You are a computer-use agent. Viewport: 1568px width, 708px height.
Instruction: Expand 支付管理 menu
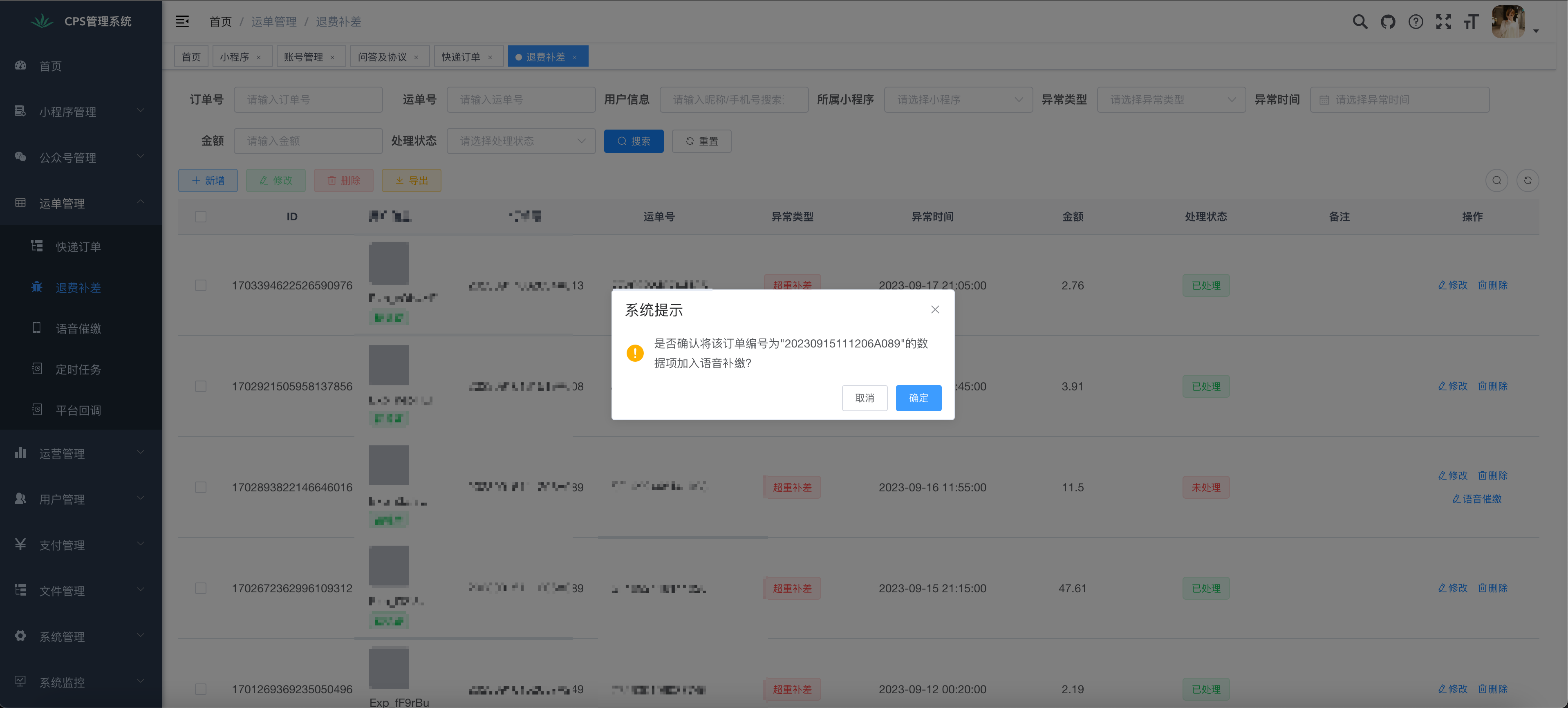pyautogui.click(x=81, y=545)
